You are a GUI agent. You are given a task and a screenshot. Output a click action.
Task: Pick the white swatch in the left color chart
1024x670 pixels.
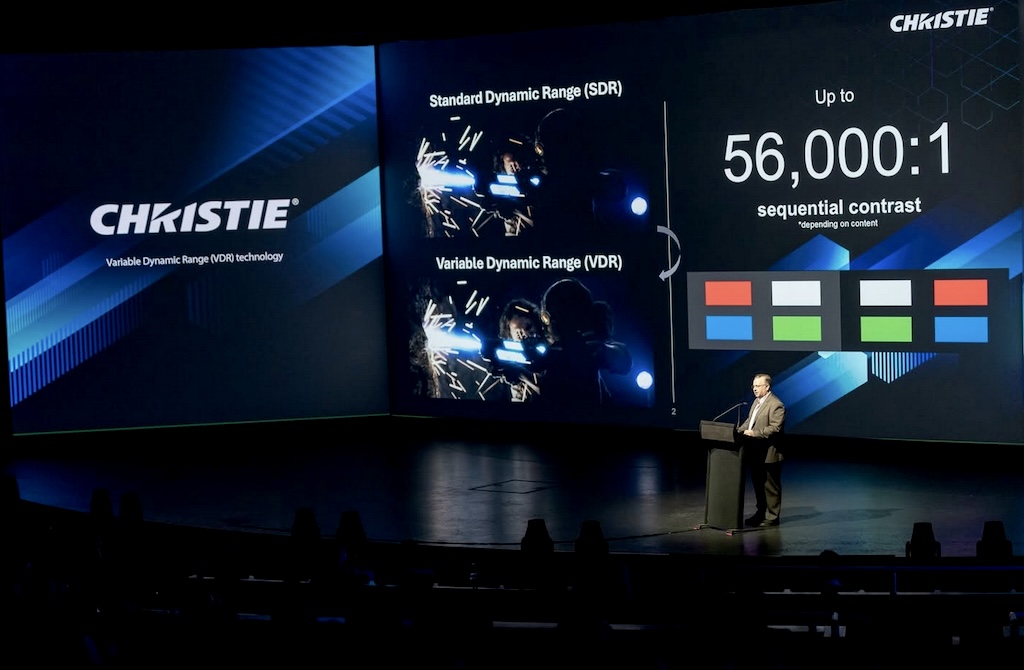click(796, 293)
